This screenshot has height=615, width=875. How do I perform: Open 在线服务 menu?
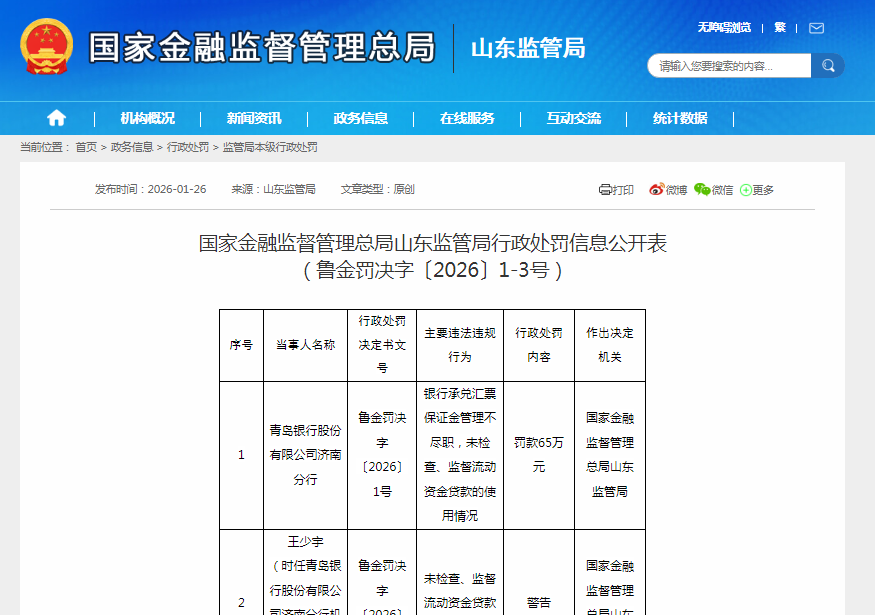click(467, 118)
